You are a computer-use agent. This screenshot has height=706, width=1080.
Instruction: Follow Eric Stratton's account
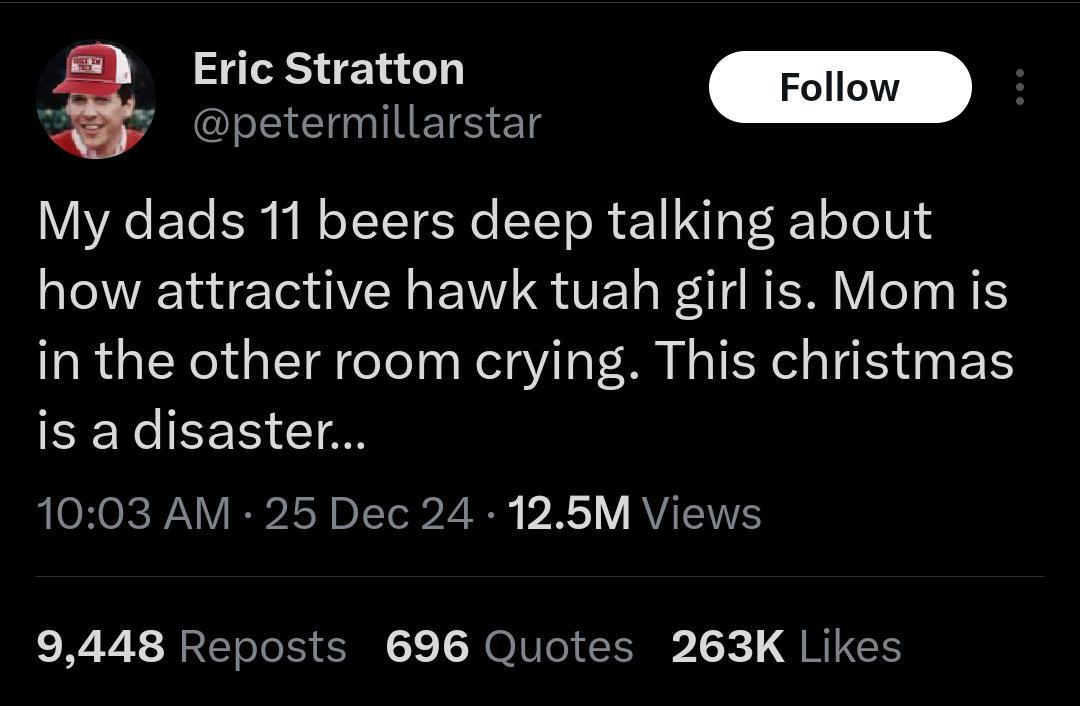839,88
